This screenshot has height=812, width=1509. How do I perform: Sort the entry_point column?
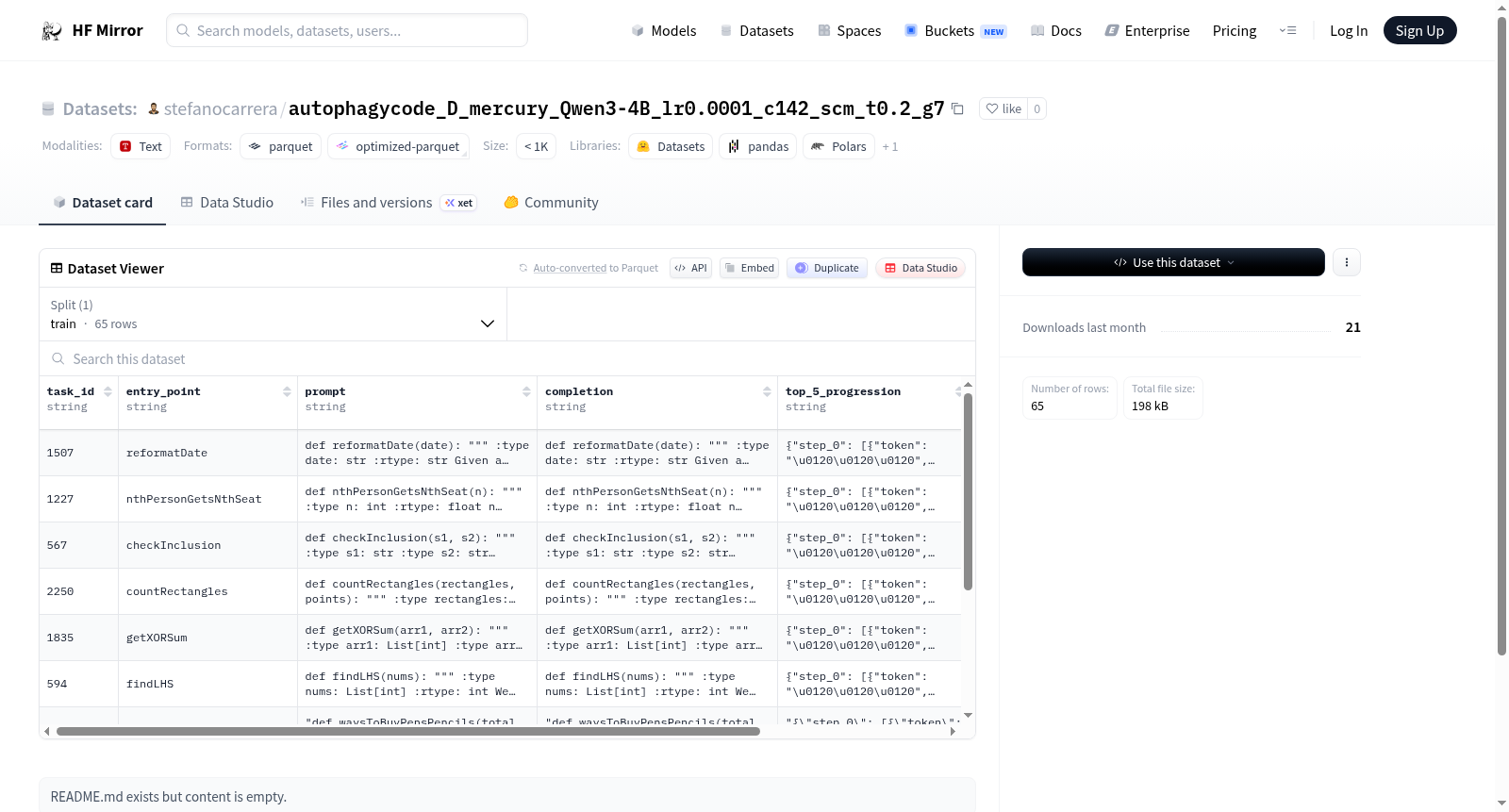287,391
